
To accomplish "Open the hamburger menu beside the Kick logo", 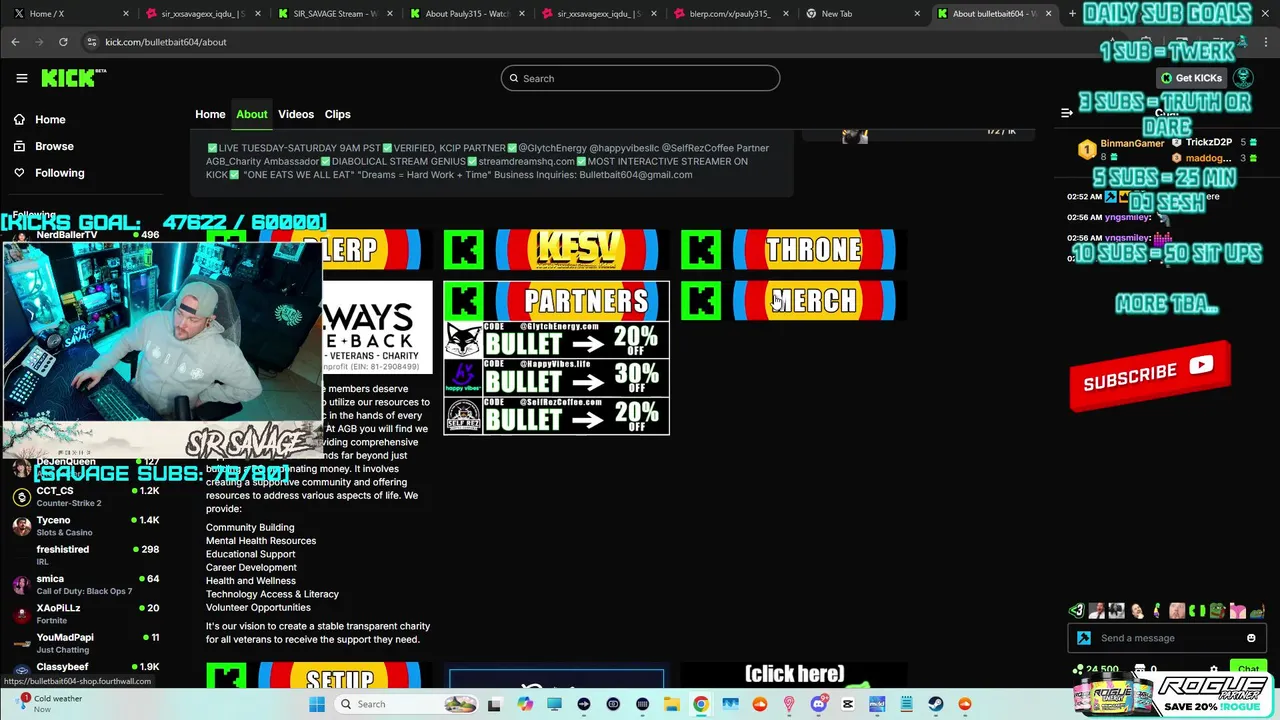I will 22,78.
